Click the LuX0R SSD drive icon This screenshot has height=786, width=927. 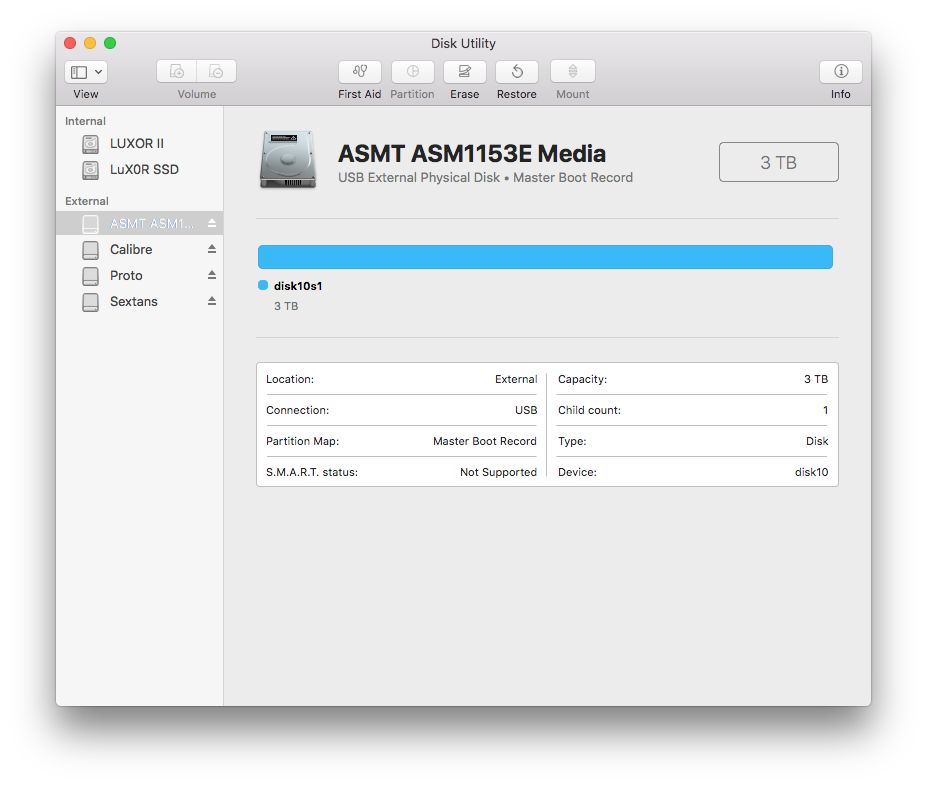90,170
